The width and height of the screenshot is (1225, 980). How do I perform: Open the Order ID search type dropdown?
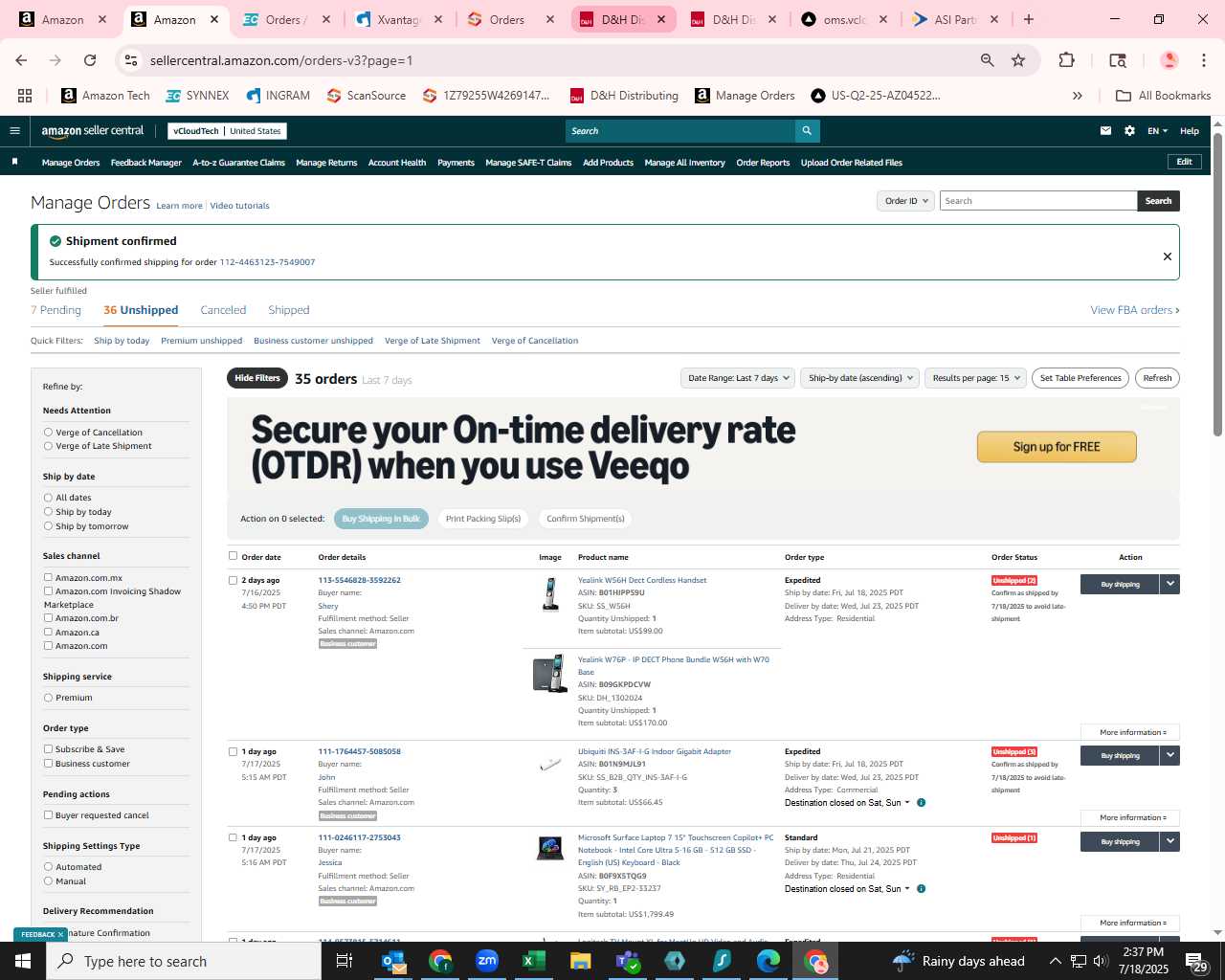[905, 201]
